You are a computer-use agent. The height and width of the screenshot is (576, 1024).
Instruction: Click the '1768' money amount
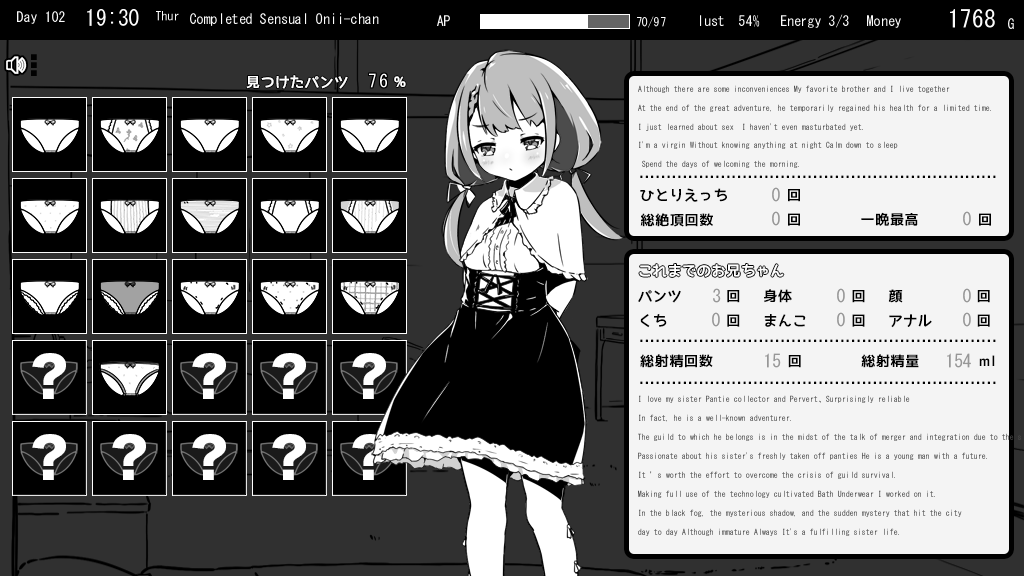pyautogui.click(x=972, y=20)
